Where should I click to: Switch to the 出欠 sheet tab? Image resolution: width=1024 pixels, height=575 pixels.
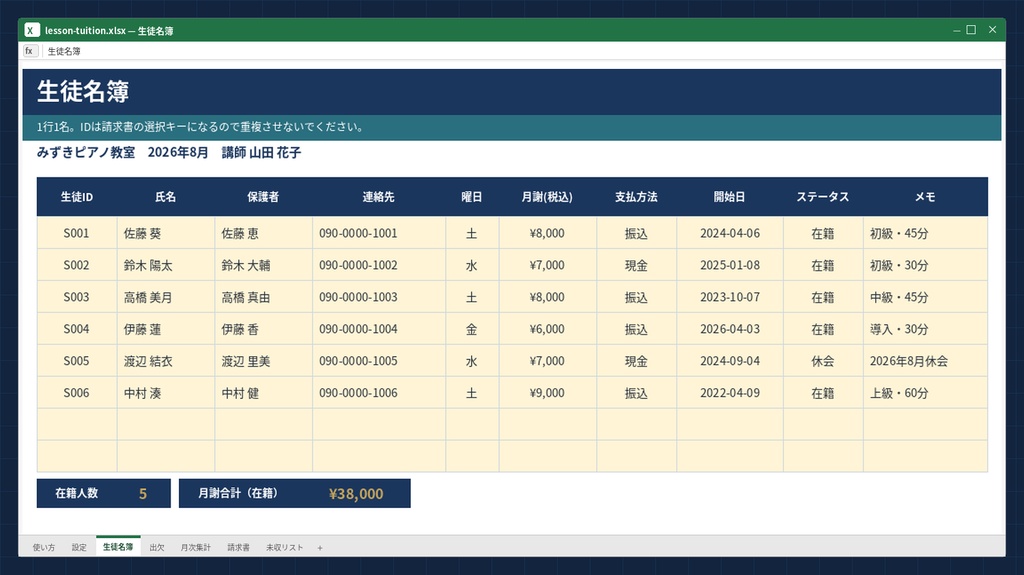tap(157, 548)
